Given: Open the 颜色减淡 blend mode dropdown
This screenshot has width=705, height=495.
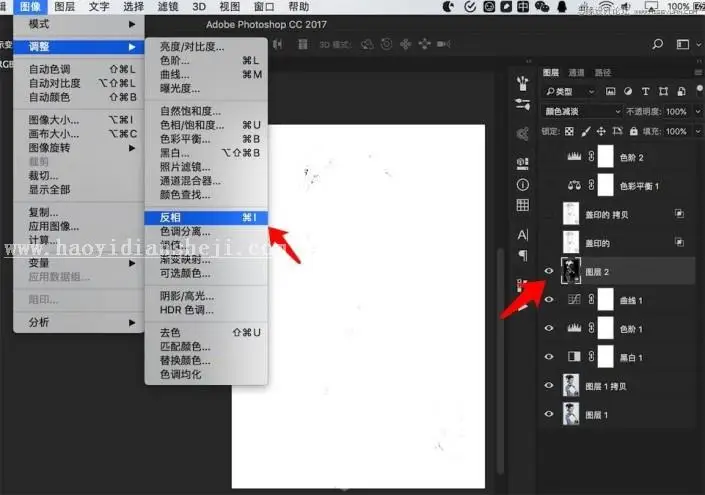Looking at the screenshot, I should [x=583, y=111].
